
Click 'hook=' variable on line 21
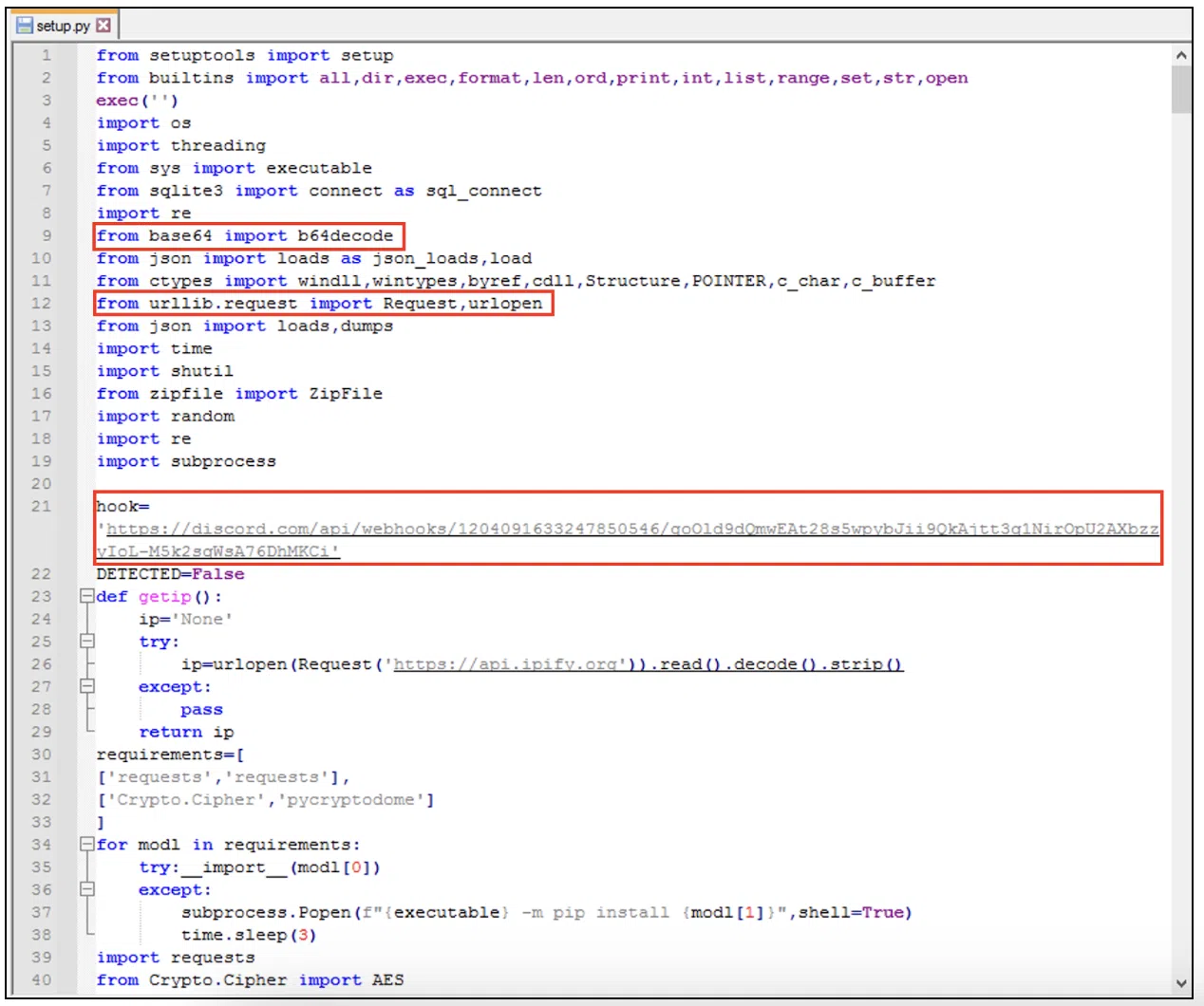click(x=122, y=506)
